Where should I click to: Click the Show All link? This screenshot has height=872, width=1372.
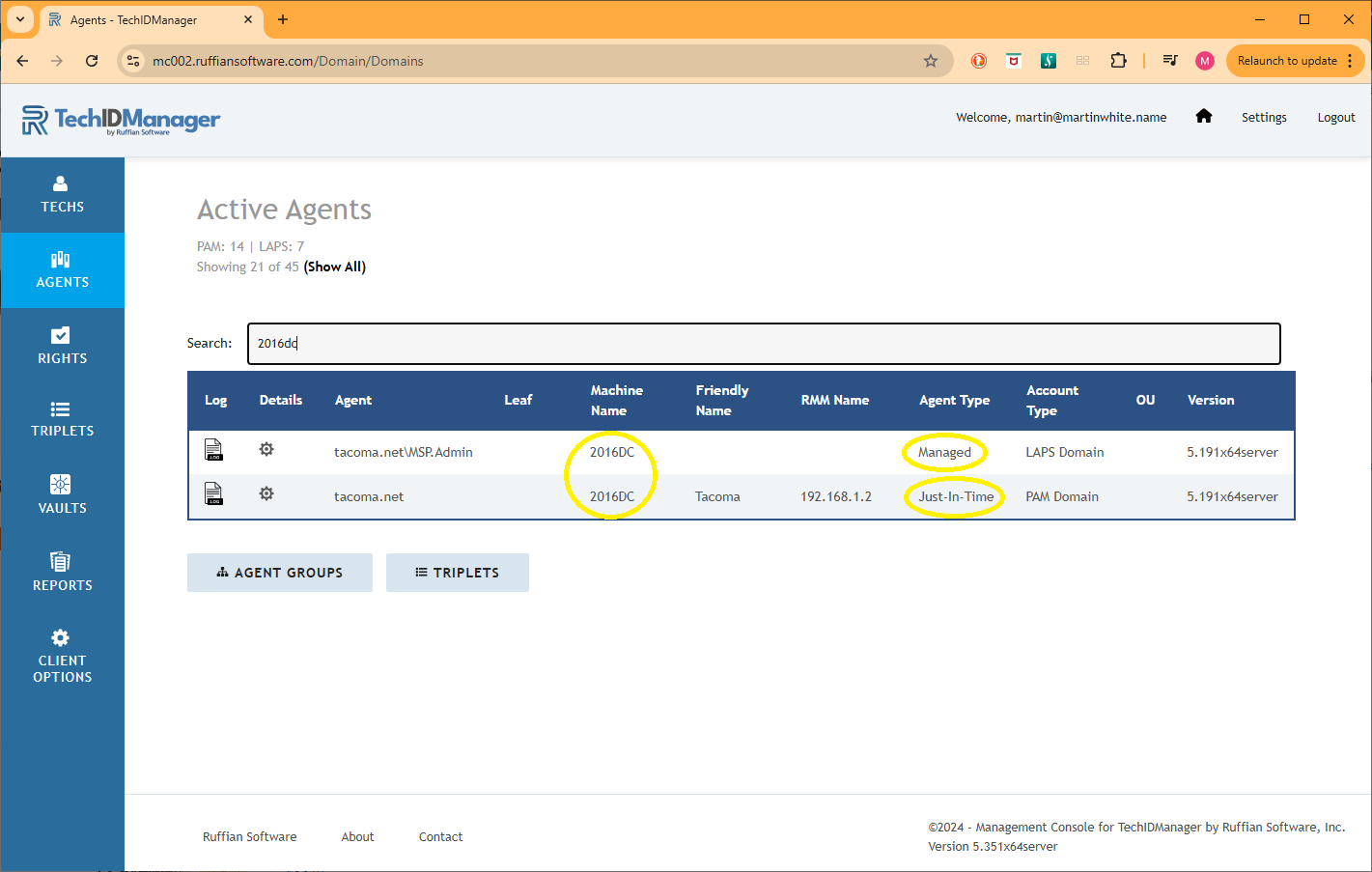click(x=335, y=267)
